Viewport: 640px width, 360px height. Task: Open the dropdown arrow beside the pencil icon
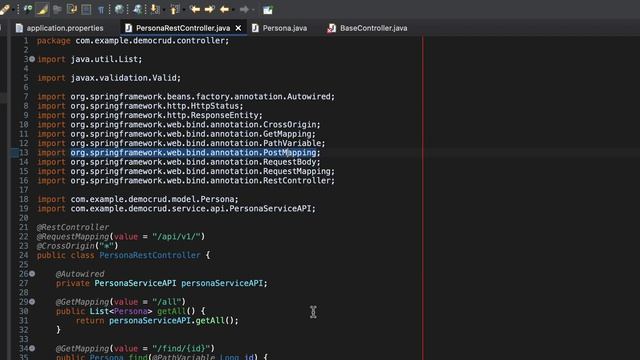click(x=13, y=10)
